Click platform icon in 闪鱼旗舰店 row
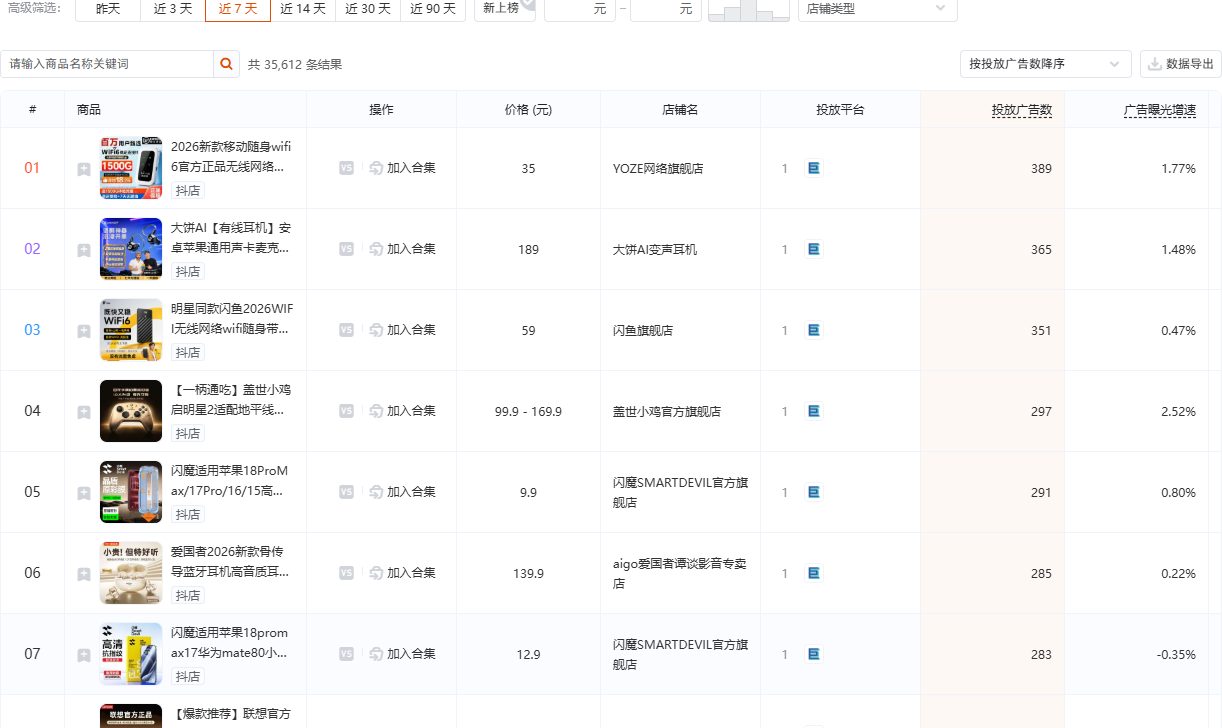The image size is (1222, 728). (x=814, y=330)
